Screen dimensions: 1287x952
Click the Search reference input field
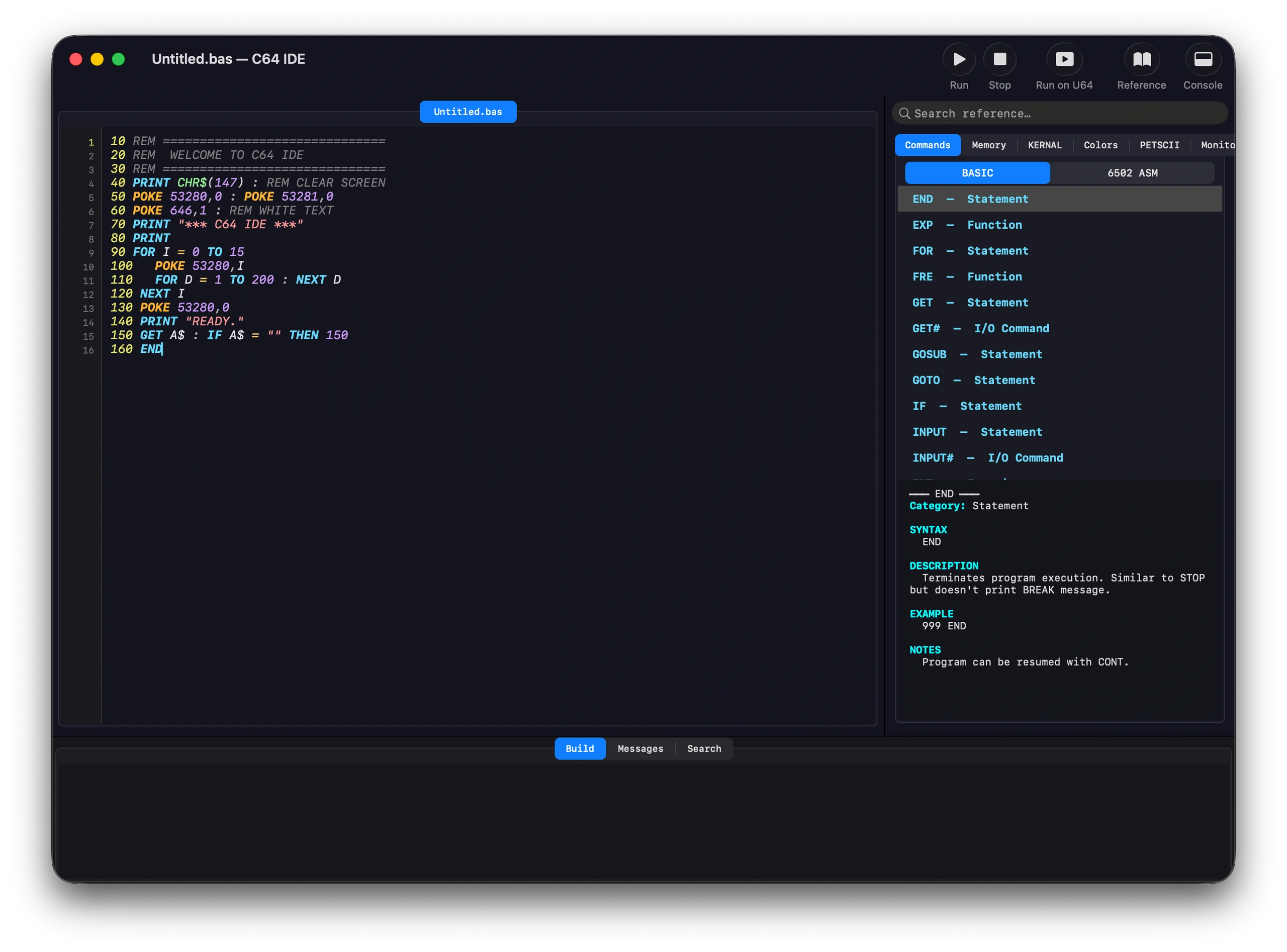point(1066,114)
